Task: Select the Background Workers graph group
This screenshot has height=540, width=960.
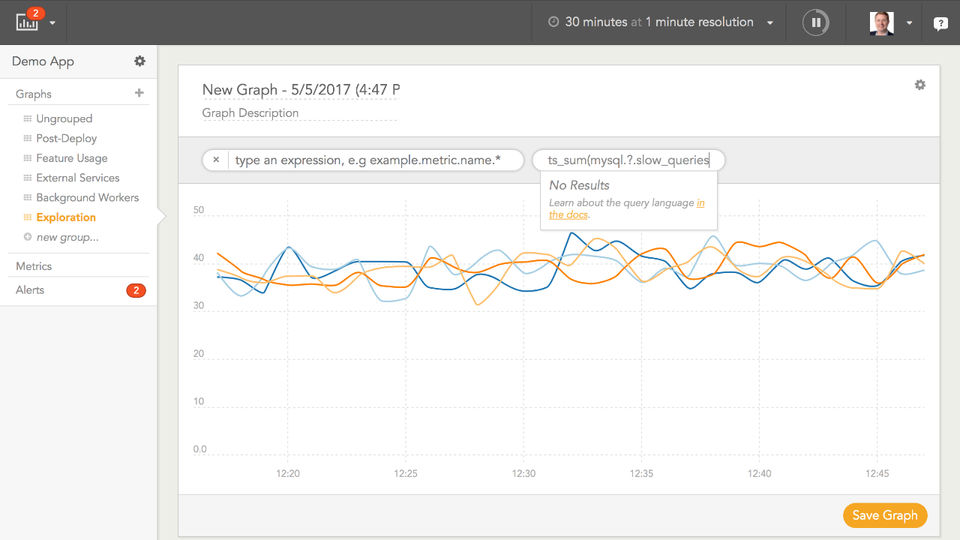Action: click(88, 197)
